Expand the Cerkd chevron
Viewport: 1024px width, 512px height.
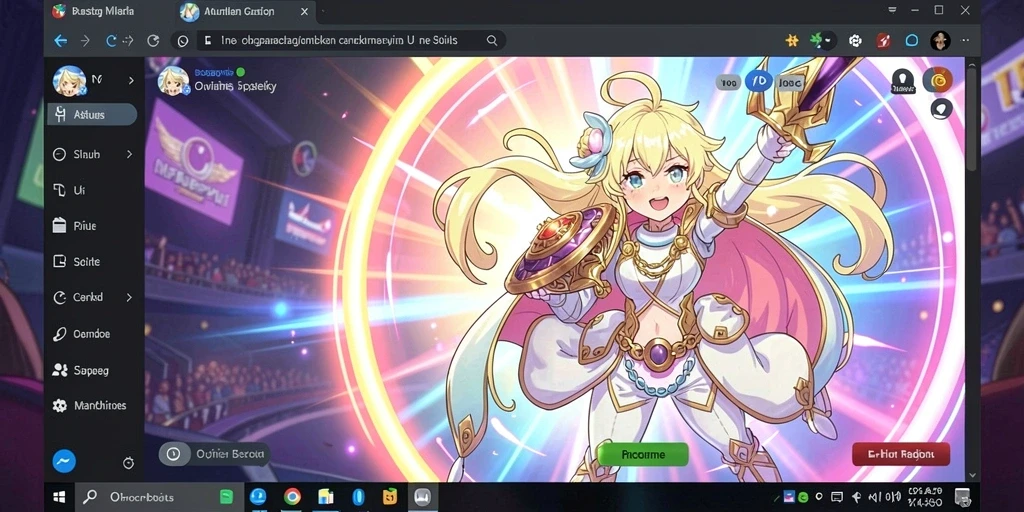tap(129, 297)
